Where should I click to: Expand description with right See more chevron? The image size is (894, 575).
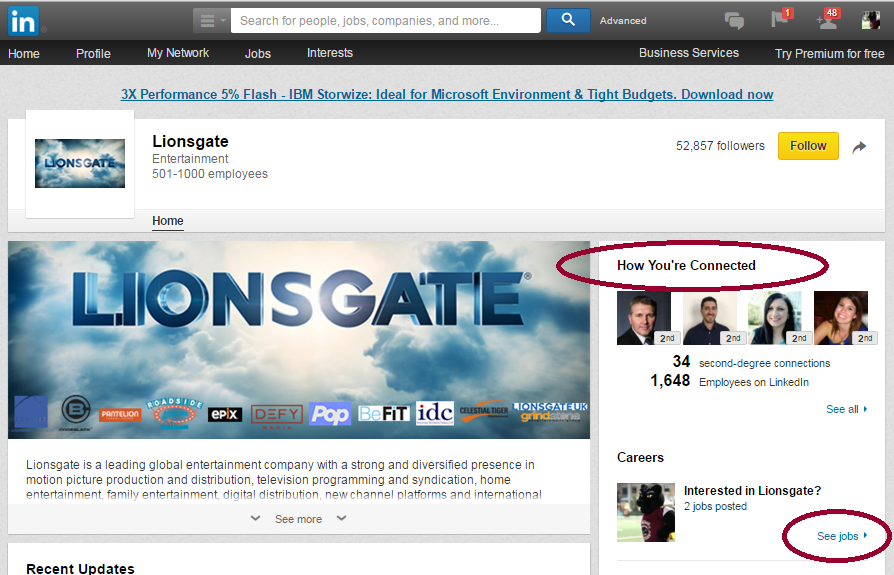pos(341,518)
